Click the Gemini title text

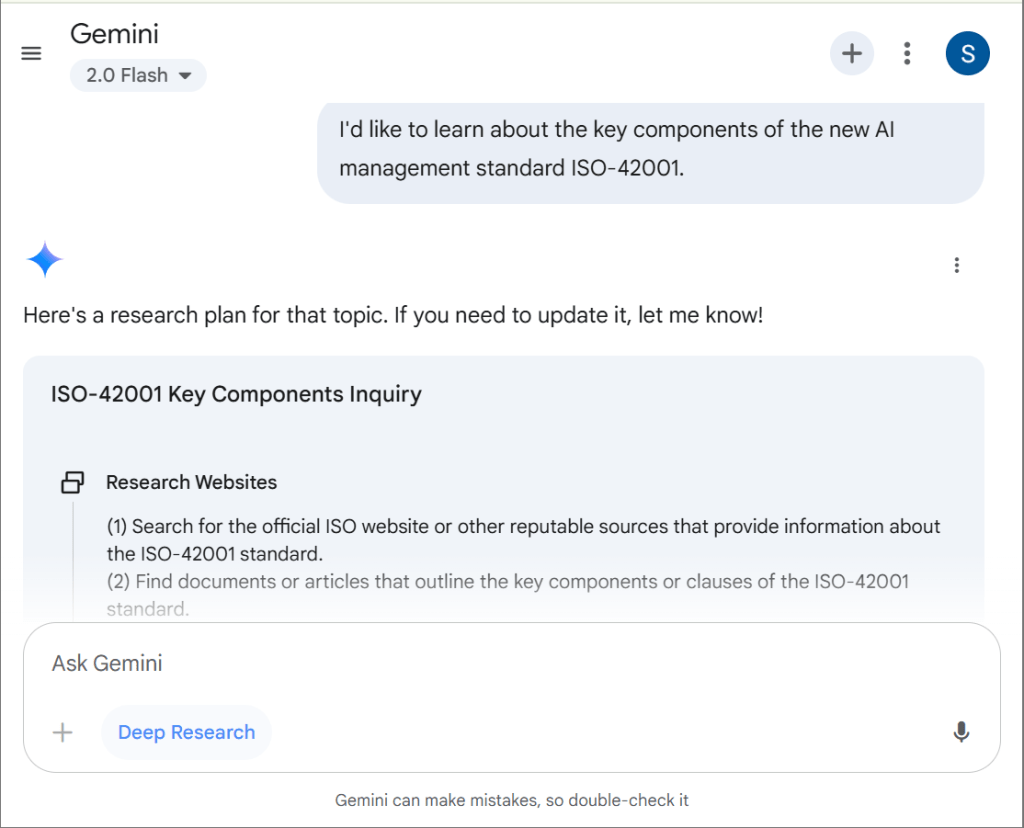pos(114,34)
